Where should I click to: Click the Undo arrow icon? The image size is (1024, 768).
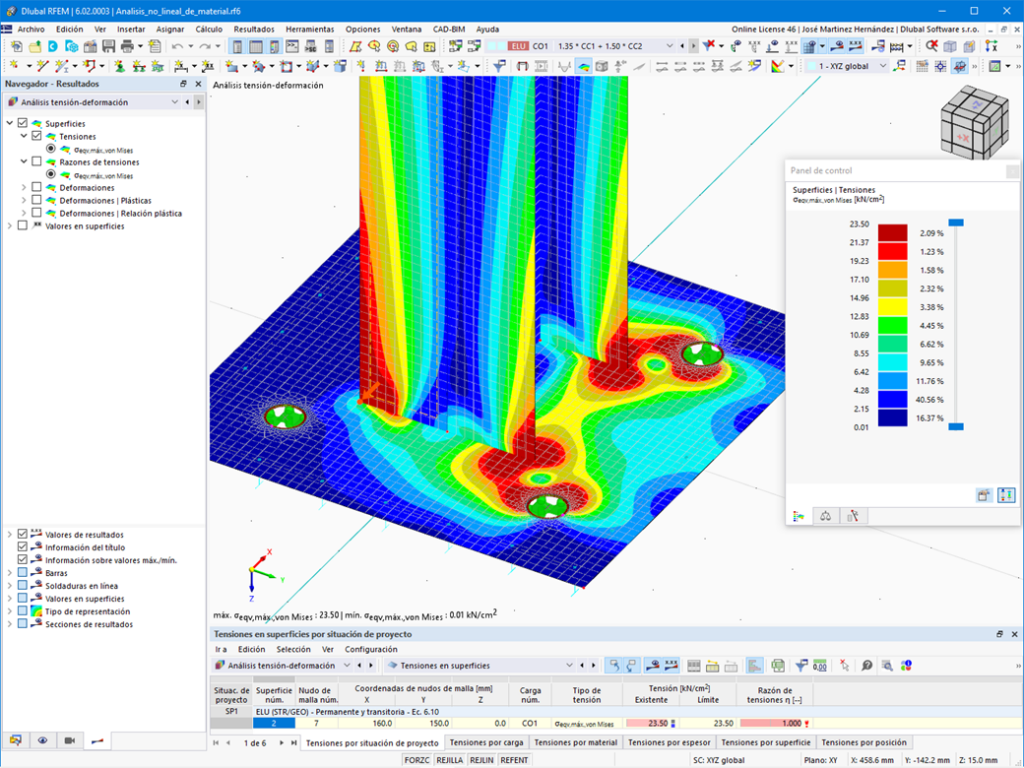[x=177, y=46]
